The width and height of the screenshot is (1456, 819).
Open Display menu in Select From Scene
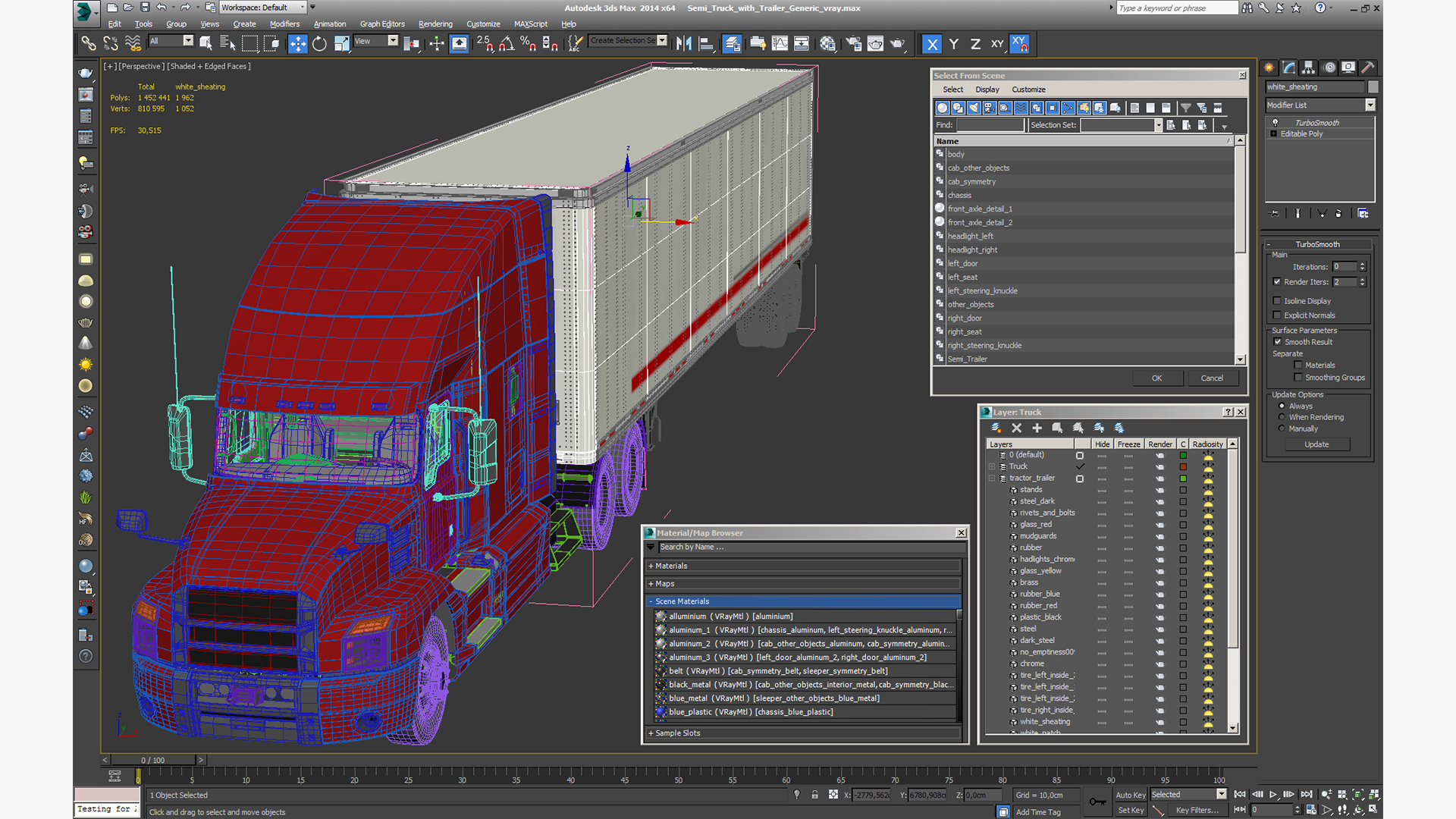pos(987,89)
